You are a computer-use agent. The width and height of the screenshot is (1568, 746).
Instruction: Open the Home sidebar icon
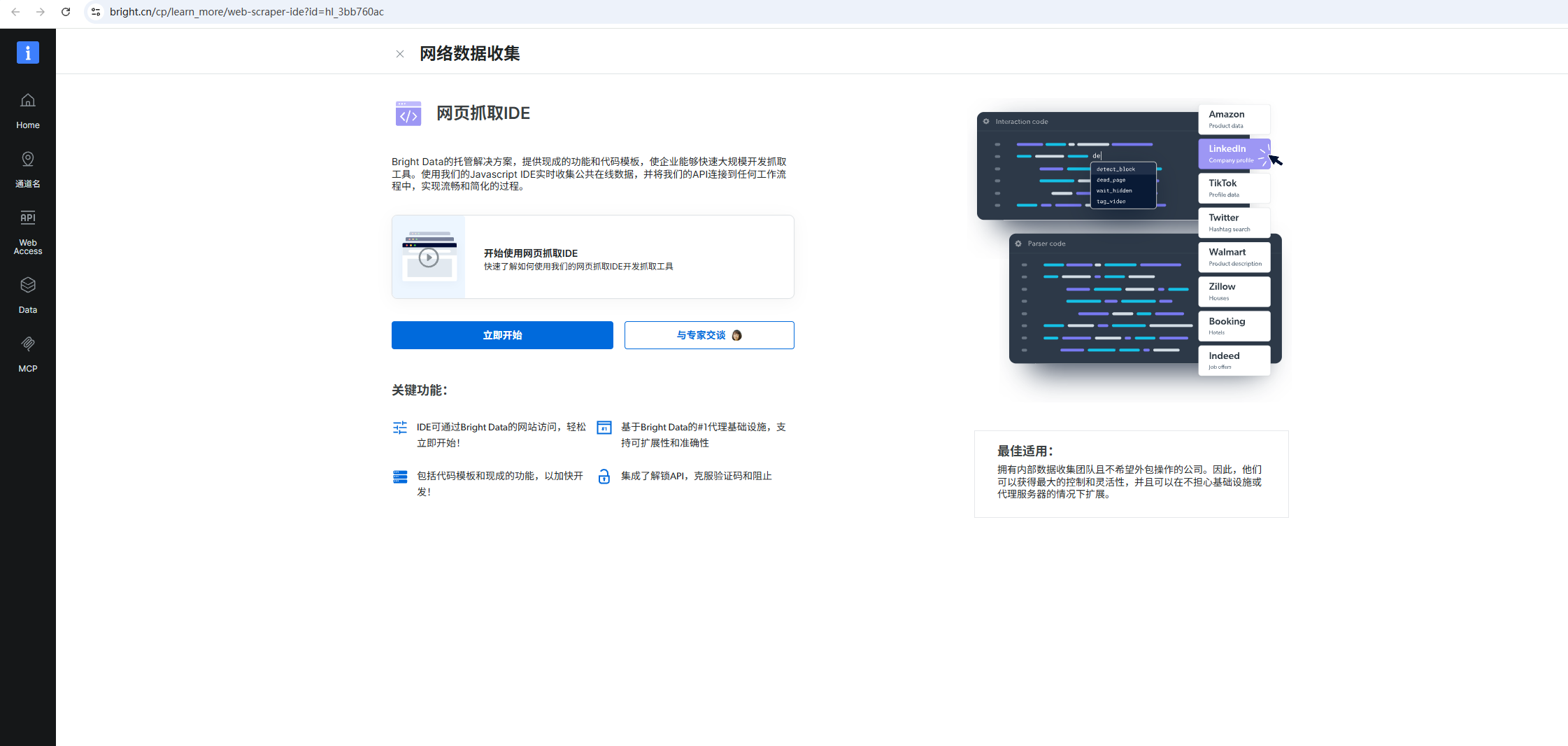(28, 101)
